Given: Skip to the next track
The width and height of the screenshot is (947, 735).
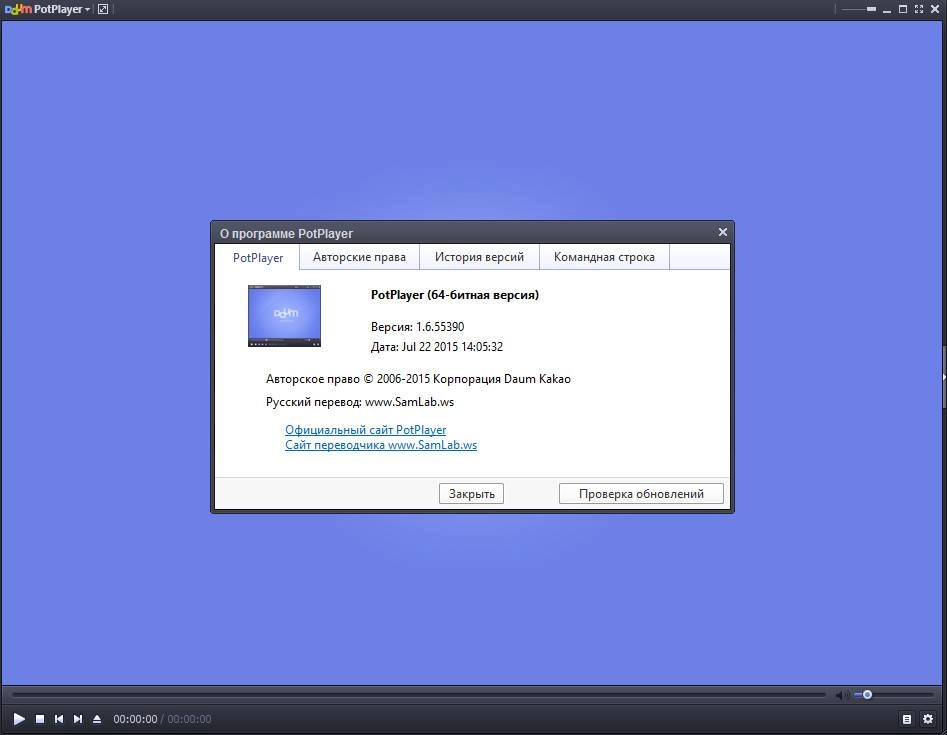Looking at the screenshot, I should pos(77,719).
